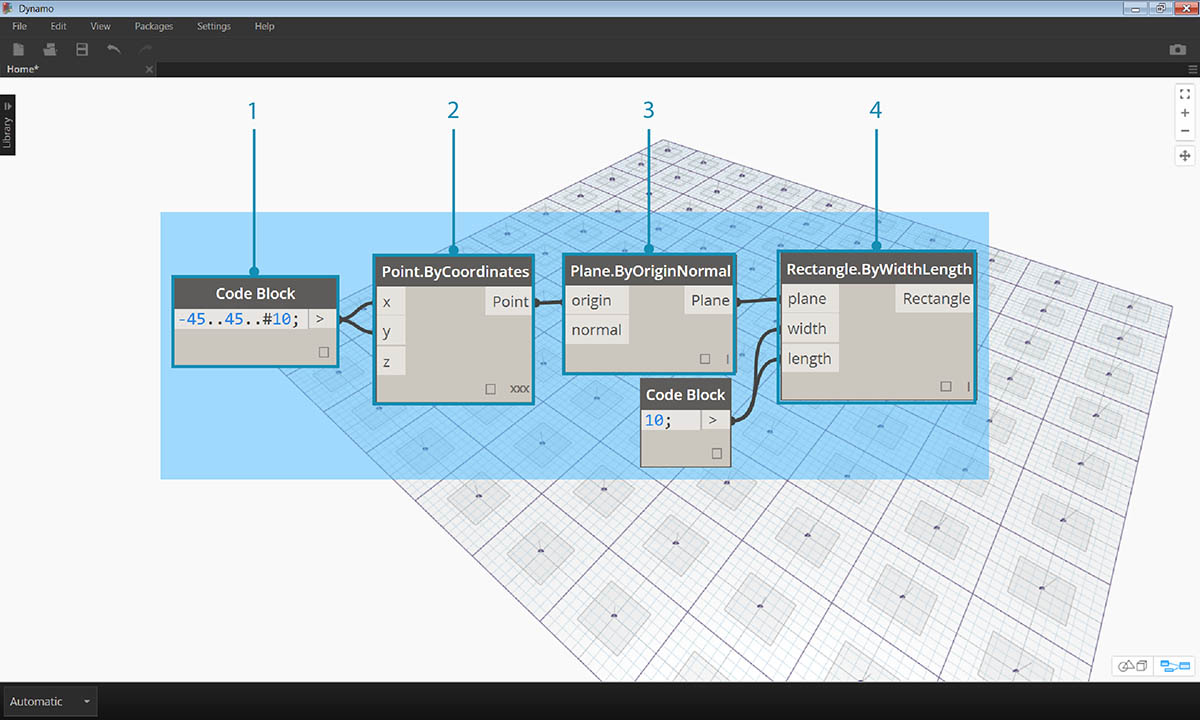Click the Rectangle output port

[x=935, y=299]
